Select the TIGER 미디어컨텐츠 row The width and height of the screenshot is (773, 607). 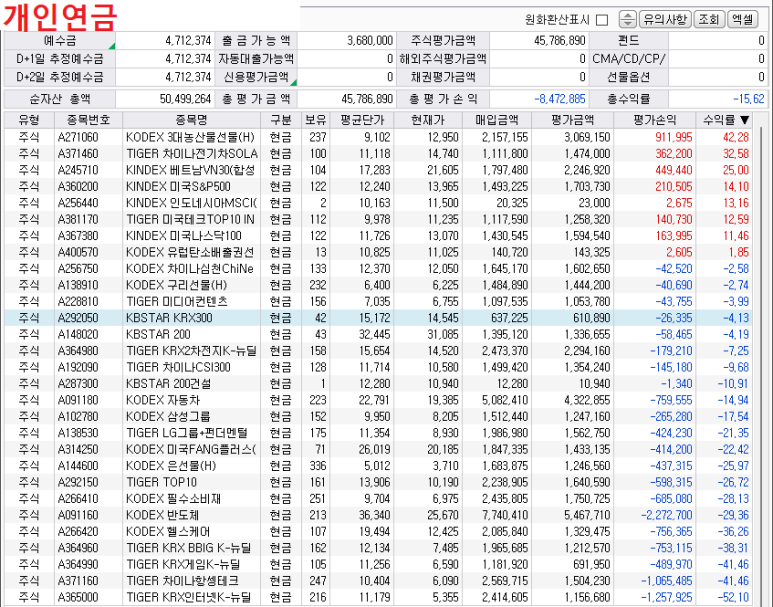[x=380, y=301]
